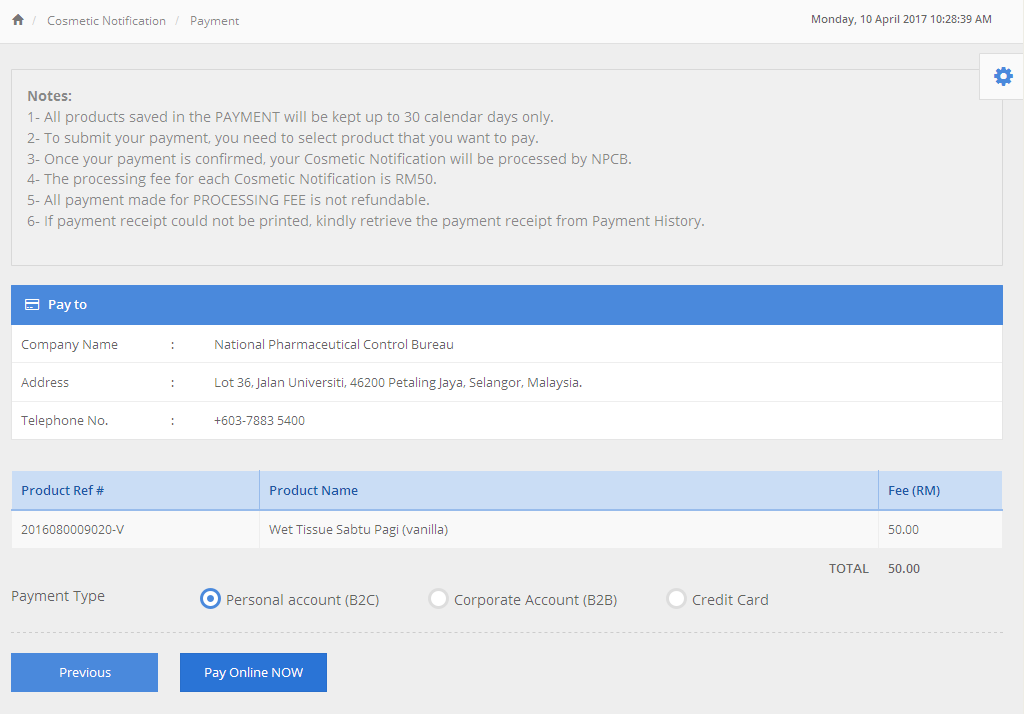Click National Pharmaceutical Control Bureau company name
Viewport: 1024px width, 714px height.
click(x=333, y=345)
